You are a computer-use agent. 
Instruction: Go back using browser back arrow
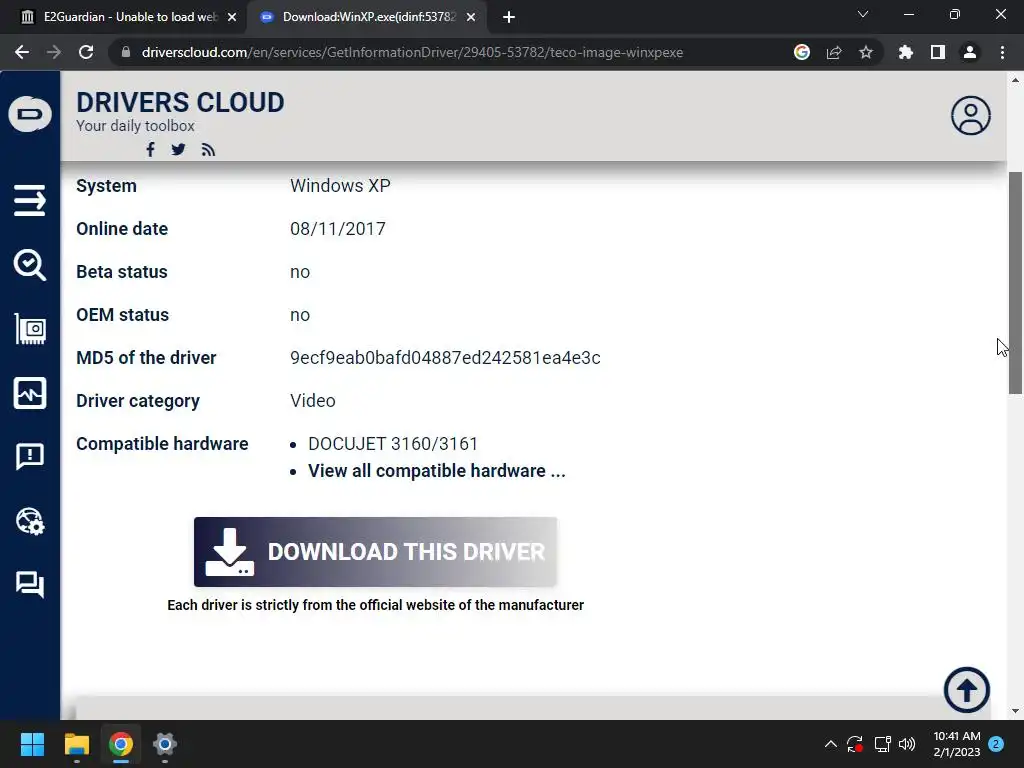(x=22, y=52)
